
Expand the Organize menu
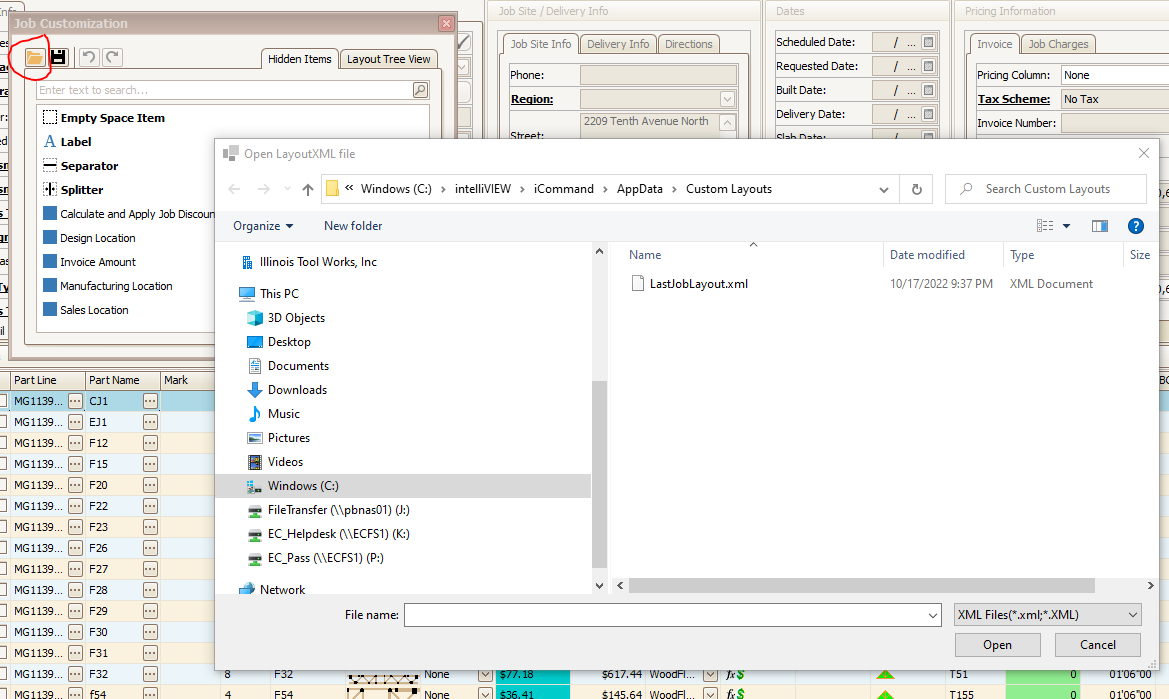pyautogui.click(x=263, y=226)
